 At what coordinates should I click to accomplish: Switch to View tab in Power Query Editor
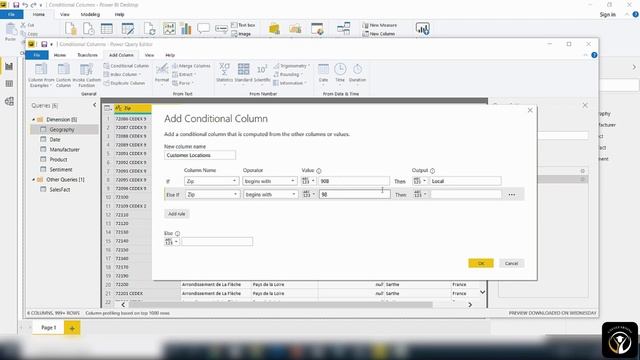149,55
